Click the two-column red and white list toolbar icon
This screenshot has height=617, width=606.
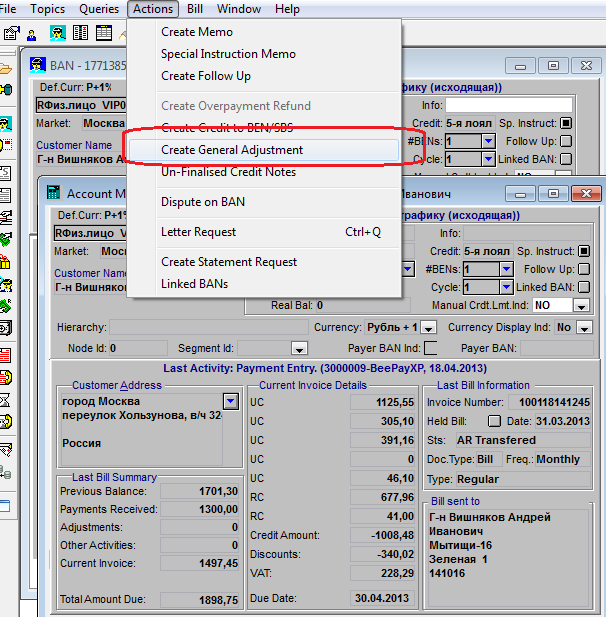click(80, 33)
